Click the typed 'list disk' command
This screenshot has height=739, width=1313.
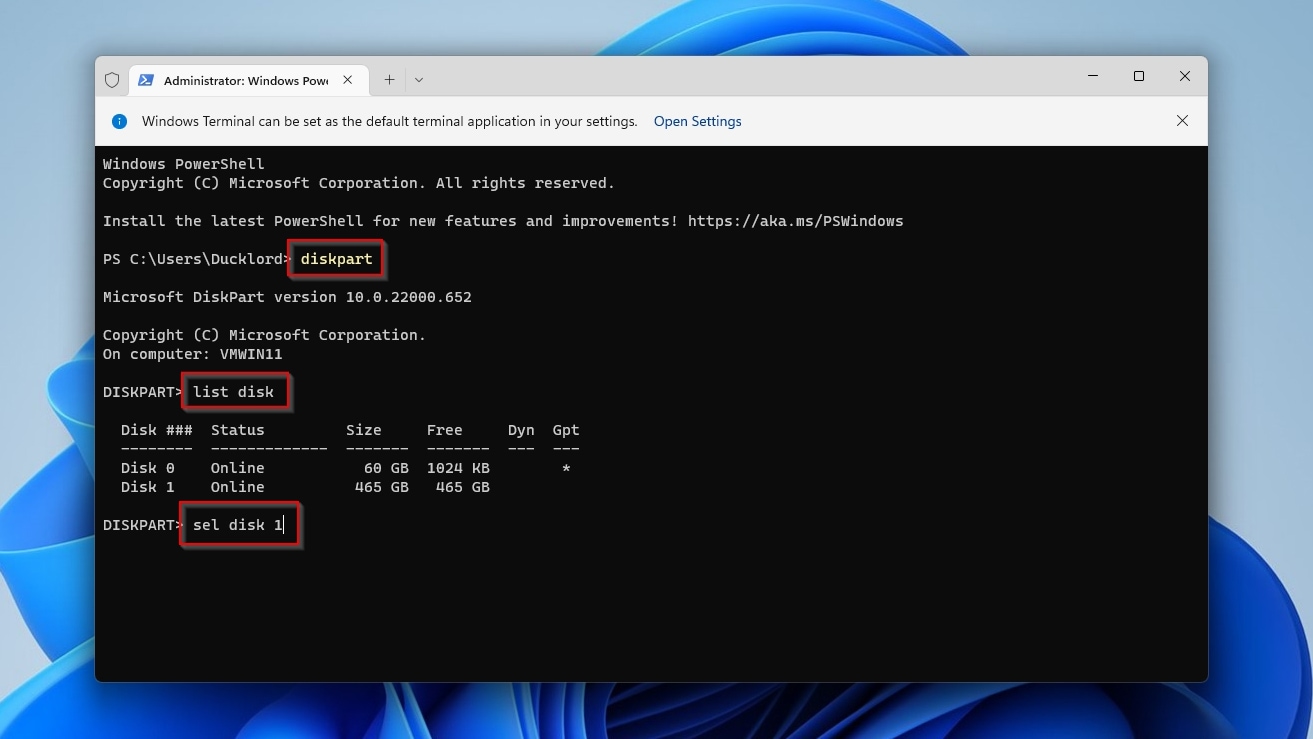click(x=234, y=392)
